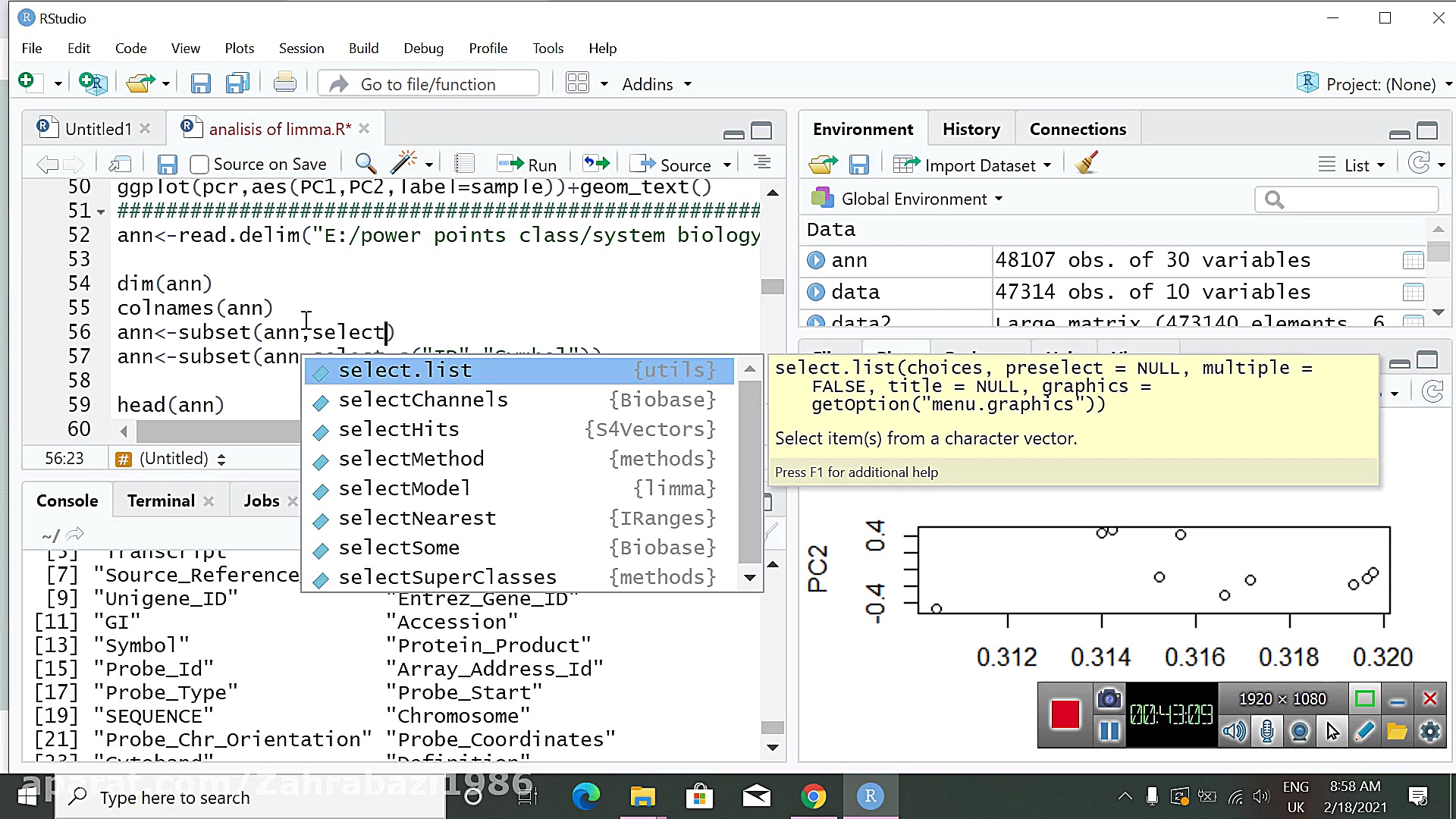Open the List view dropdown
1456x819 pixels.
(1352, 165)
